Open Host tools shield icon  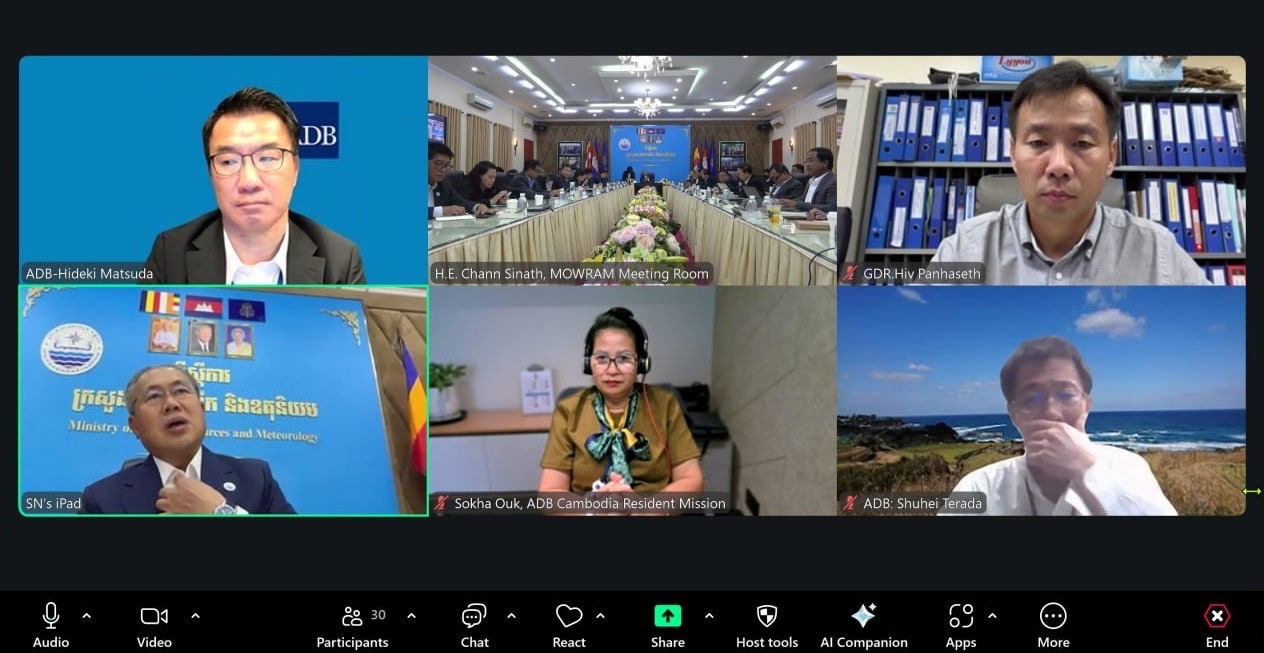[x=767, y=616]
